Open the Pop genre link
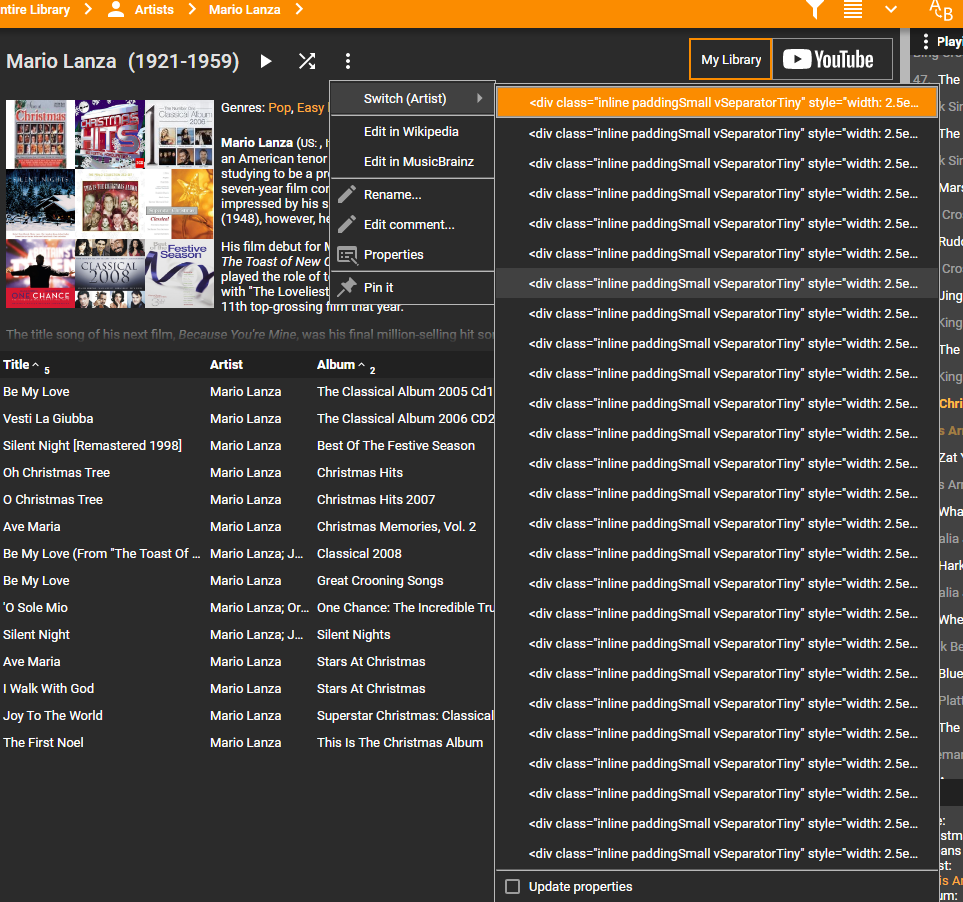963x902 pixels. (279, 108)
